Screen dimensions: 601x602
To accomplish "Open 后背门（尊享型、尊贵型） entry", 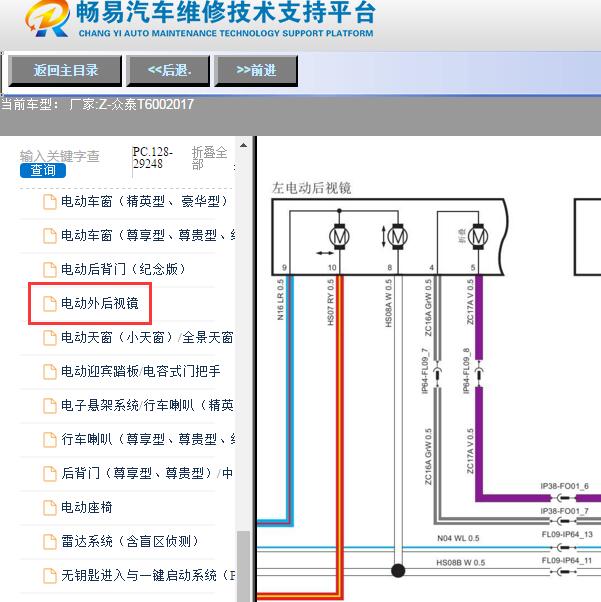I will tap(147, 473).
